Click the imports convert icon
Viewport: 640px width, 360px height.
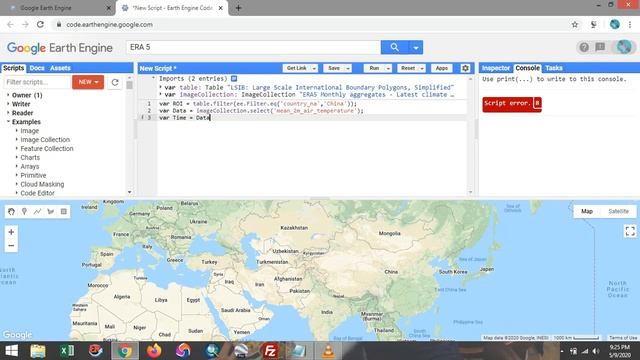pyautogui.click(x=234, y=78)
